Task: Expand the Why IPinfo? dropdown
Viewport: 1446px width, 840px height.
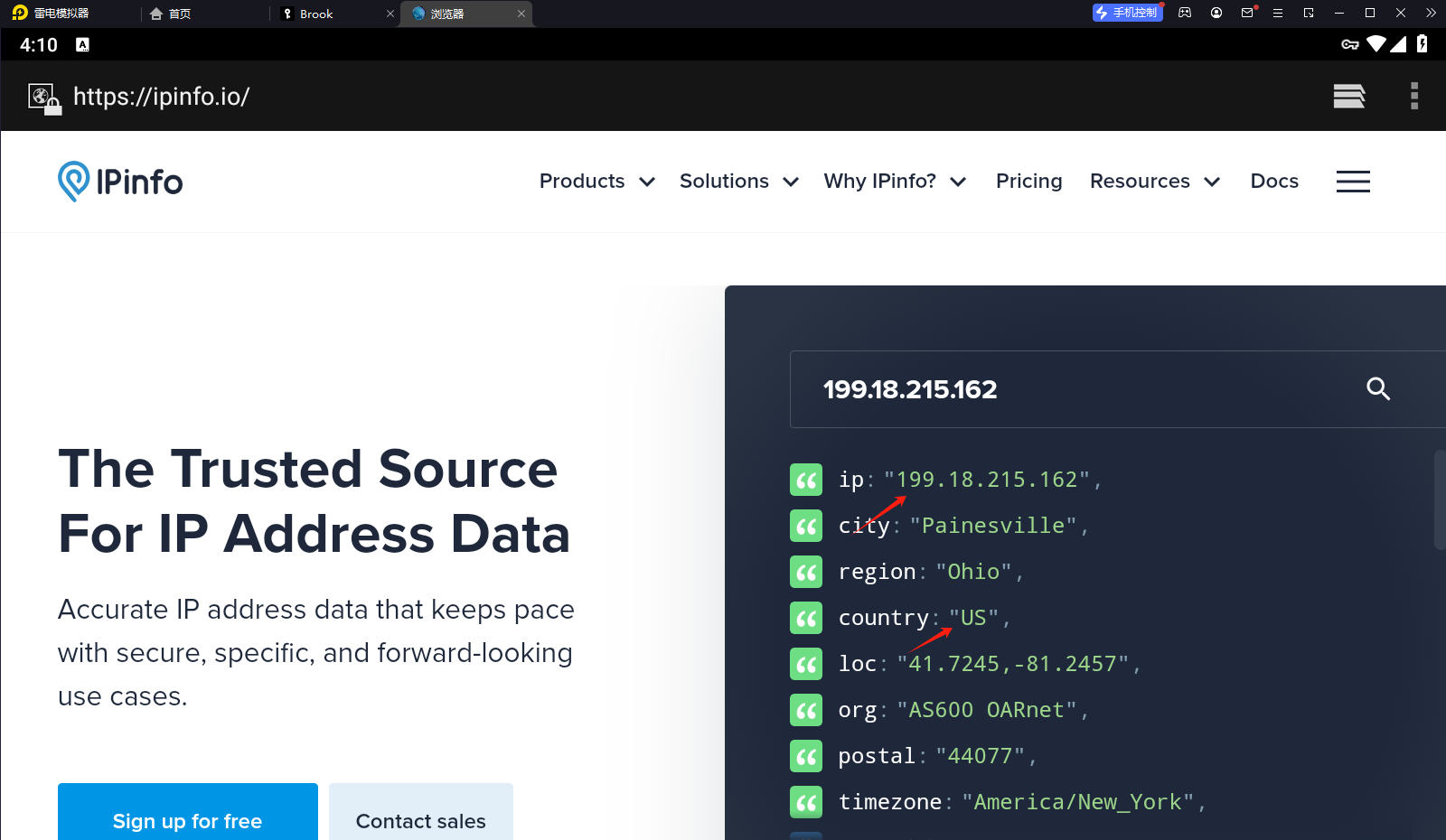Action: (894, 182)
